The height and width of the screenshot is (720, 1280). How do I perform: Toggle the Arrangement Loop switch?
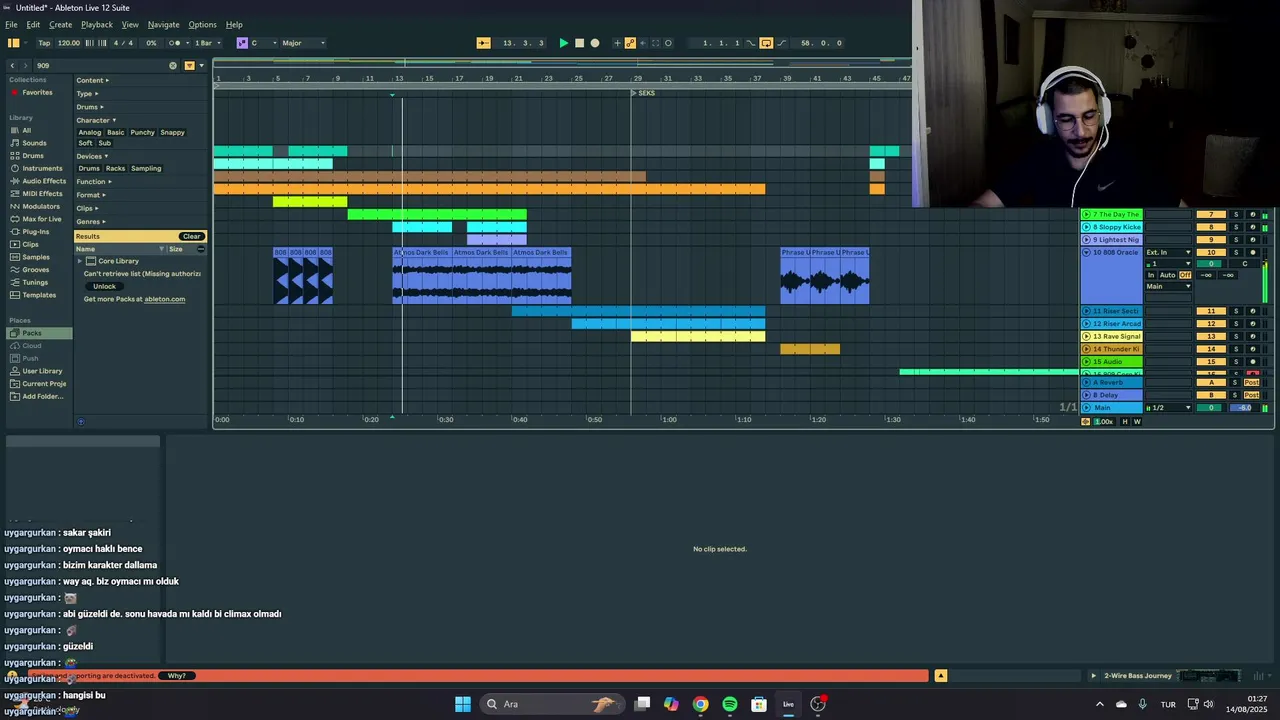pos(766,43)
